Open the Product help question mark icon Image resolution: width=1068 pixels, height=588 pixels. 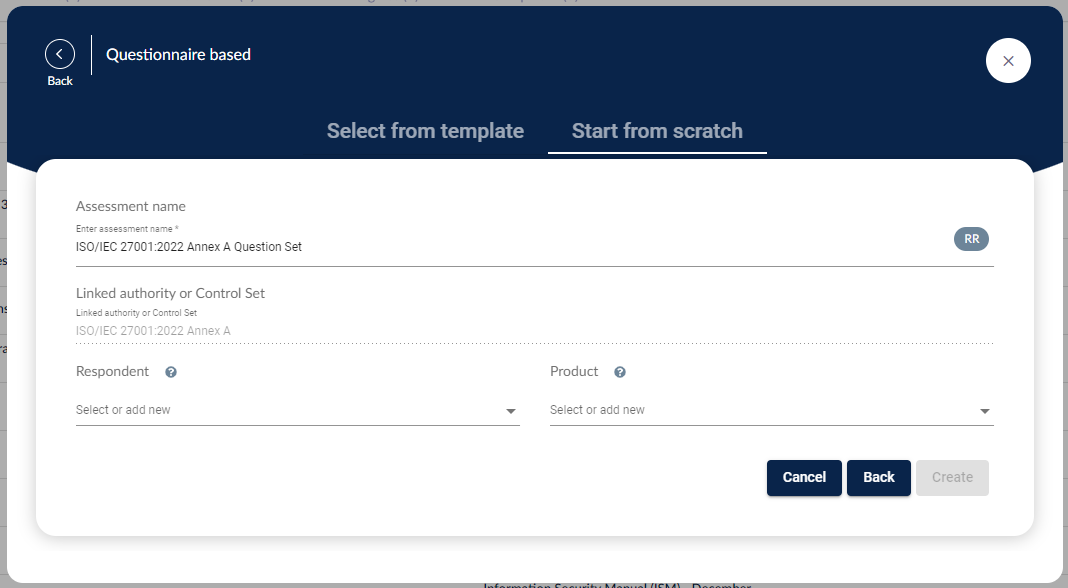click(620, 372)
